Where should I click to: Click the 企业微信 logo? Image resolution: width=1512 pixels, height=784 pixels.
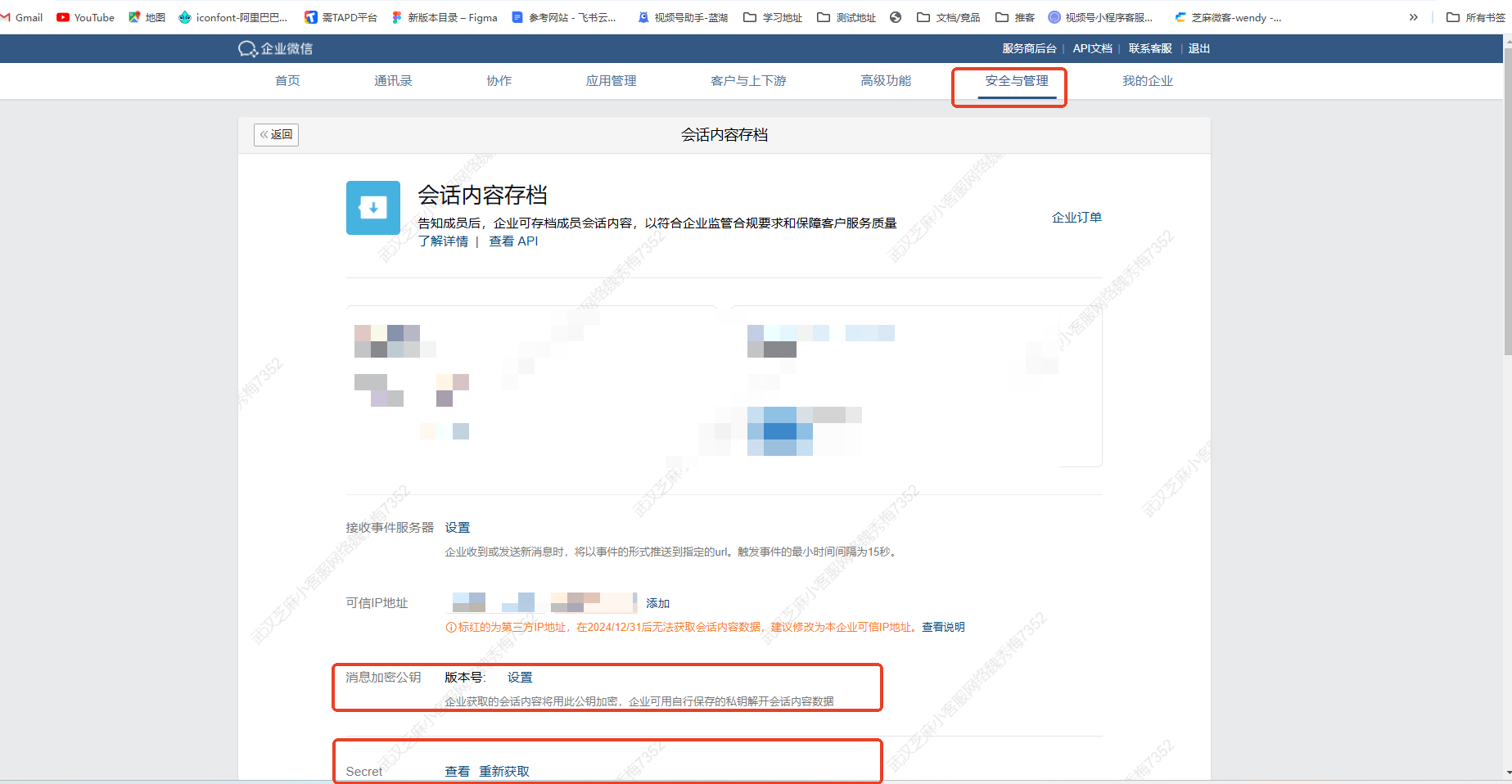[275, 49]
